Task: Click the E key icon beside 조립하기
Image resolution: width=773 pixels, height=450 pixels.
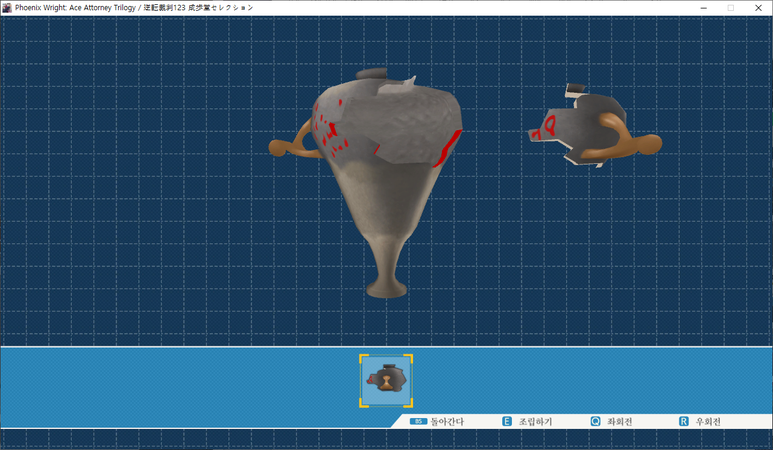Action: point(507,421)
